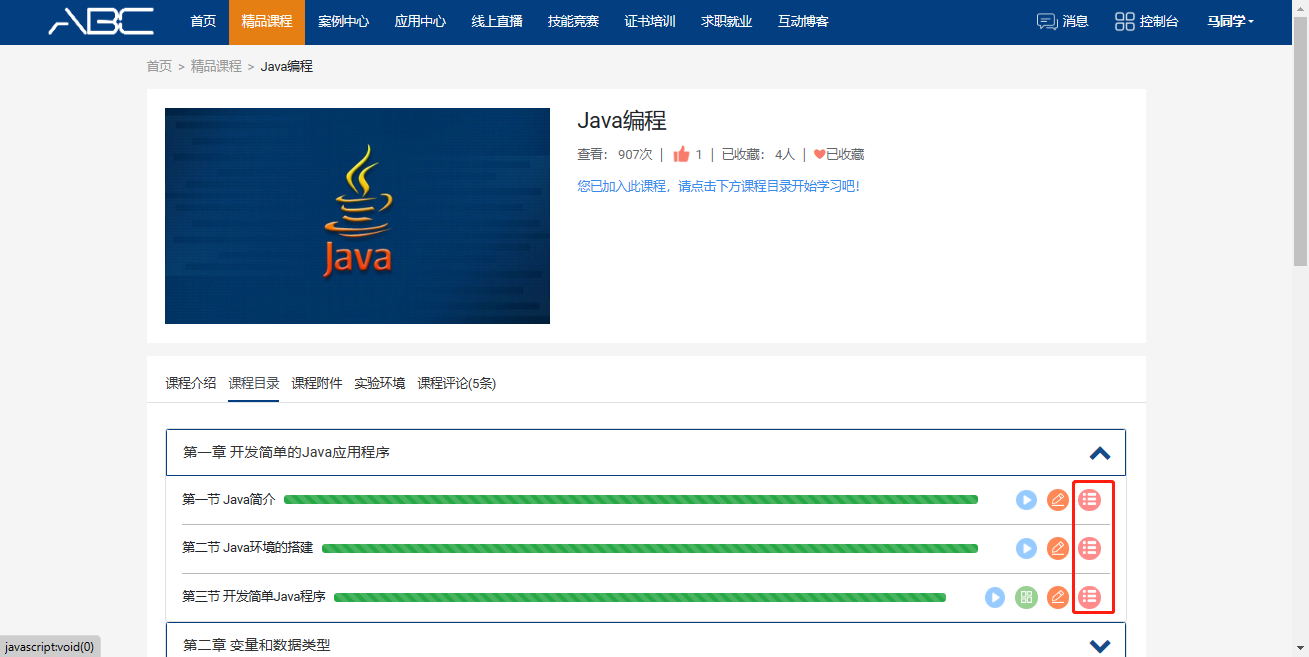Click the Java course cover image
Image resolution: width=1309 pixels, height=657 pixels.
[x=357, y=216]
